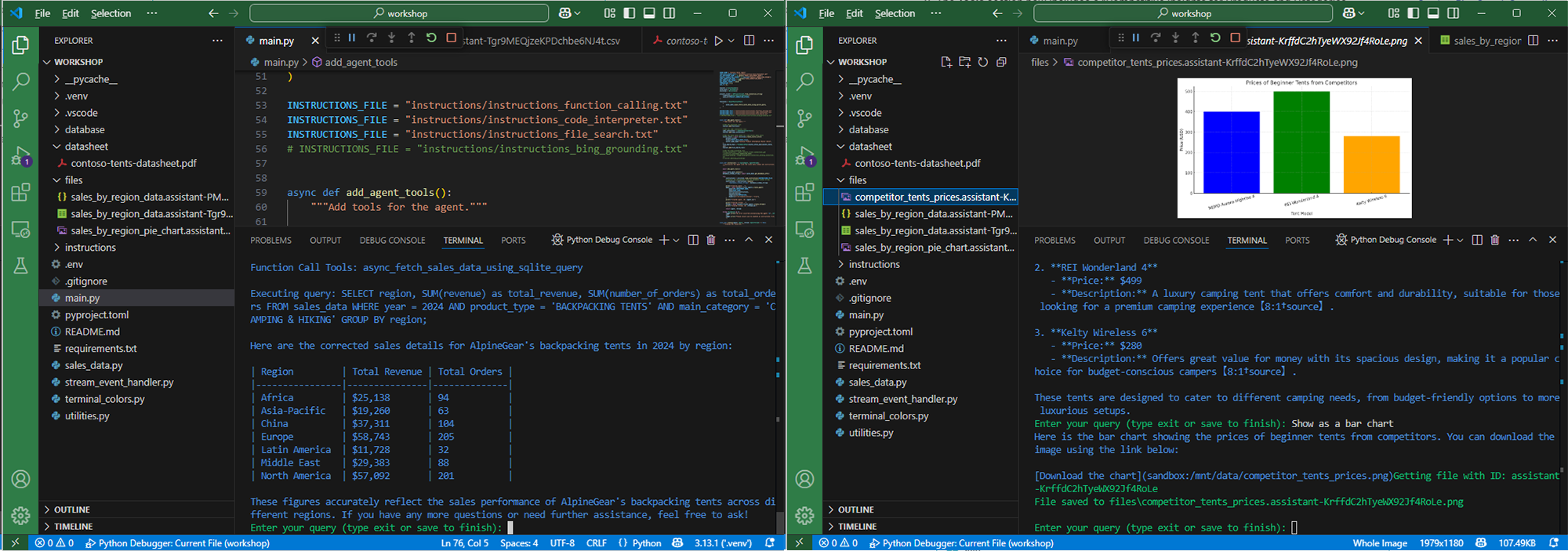
Task: Maximize the panel size in left window
Action: [749, 240]
